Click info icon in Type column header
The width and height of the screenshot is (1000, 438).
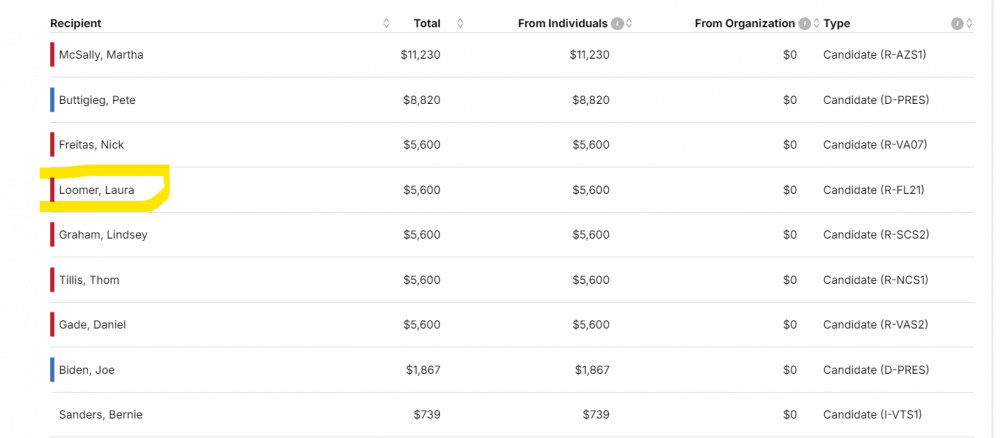coord(957,23)
